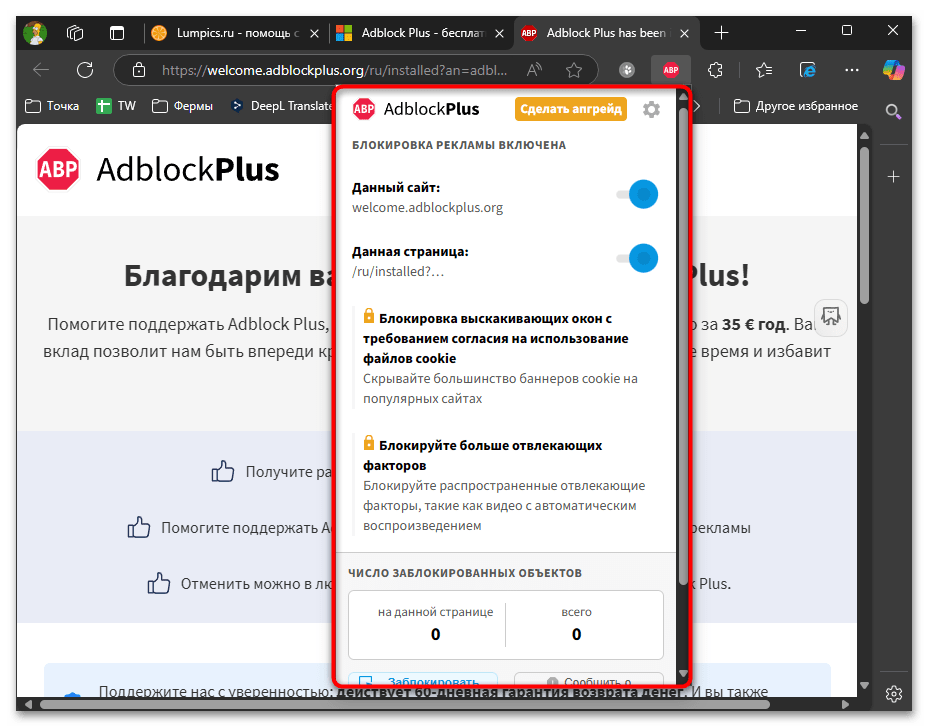Refresh the current page
The width and height of the screenshot is (928, 727).
pos(85,70)
